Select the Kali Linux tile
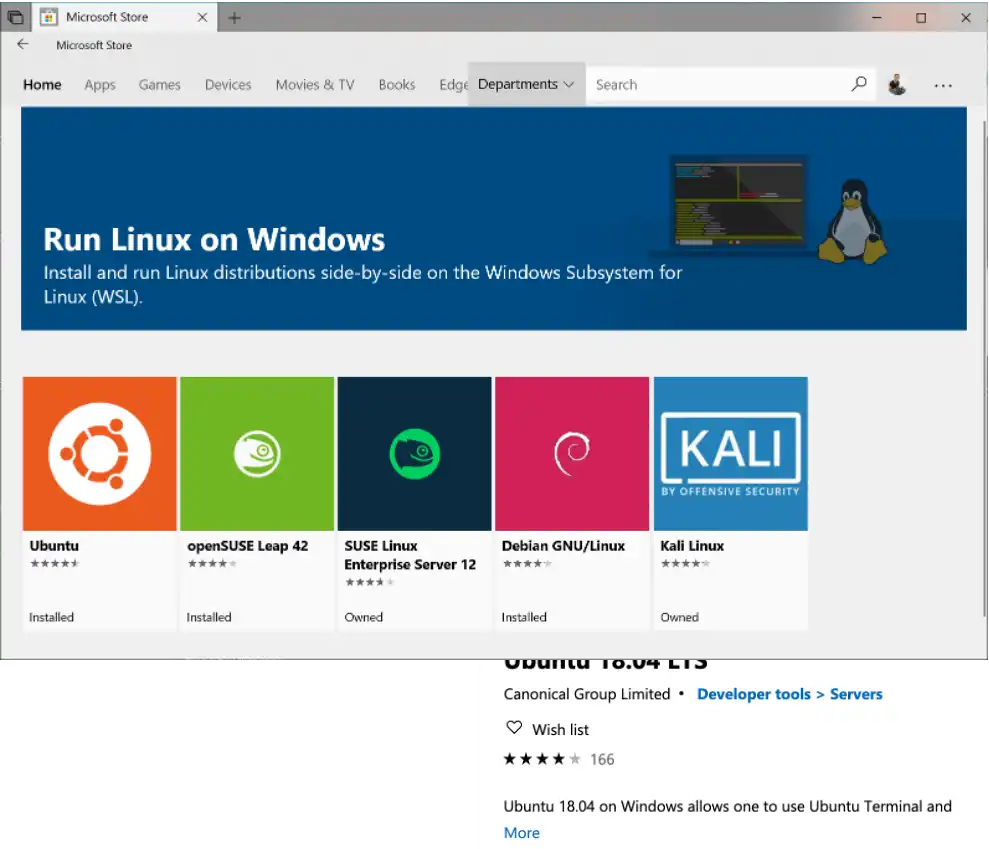The width and height of the screenshot is (989, 849). click(730, 453)
